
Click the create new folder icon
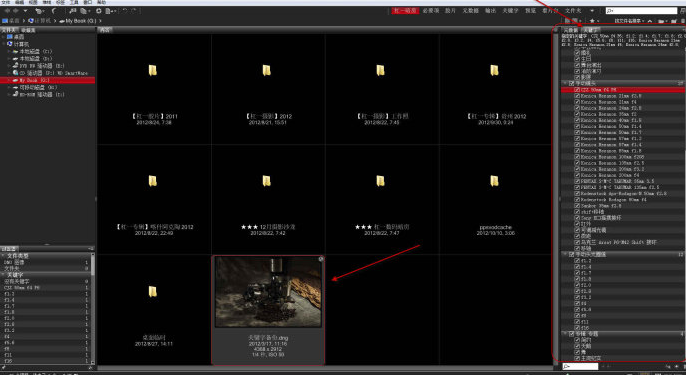click(x=674, y=21)
